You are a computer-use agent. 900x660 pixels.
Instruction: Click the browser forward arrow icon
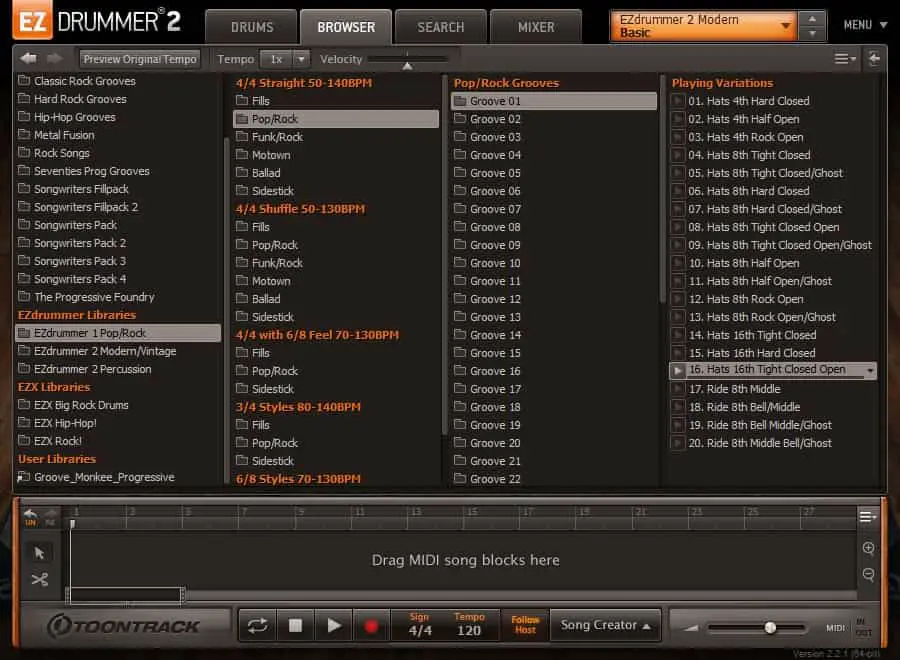[55, 59]
